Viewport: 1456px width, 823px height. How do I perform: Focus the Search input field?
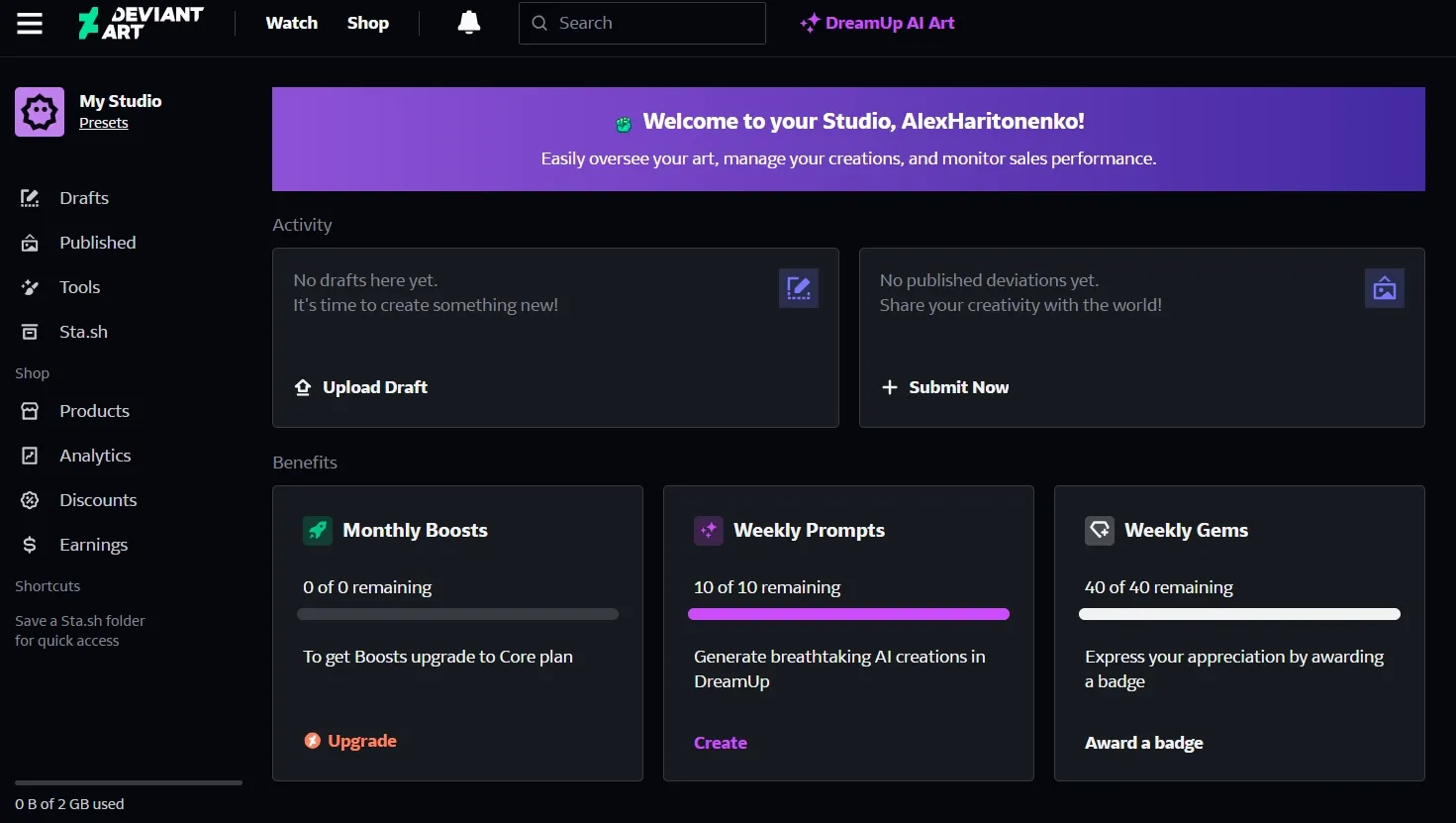(x=642, y=23)
